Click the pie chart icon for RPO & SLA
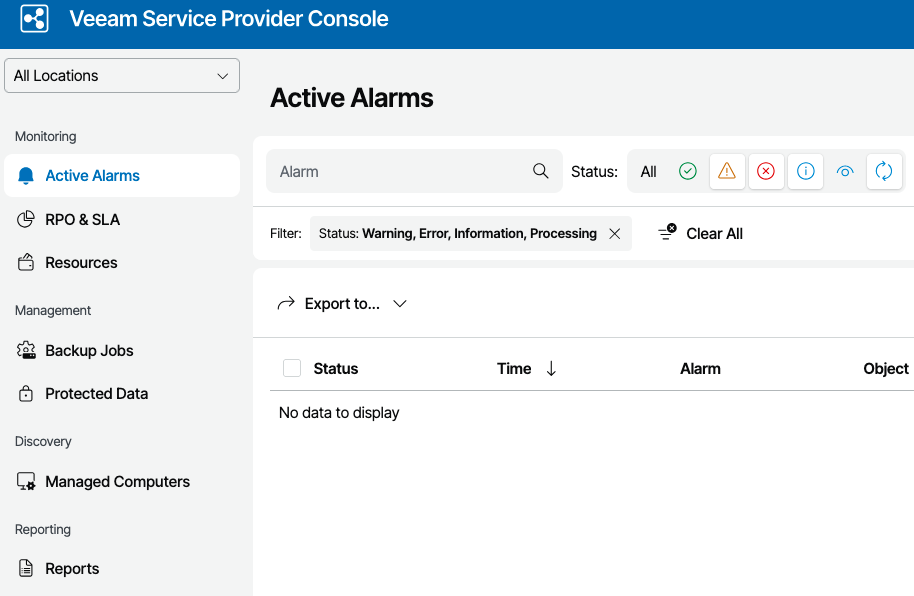Viewport: 914px width, 596px height. pos(26,219)
